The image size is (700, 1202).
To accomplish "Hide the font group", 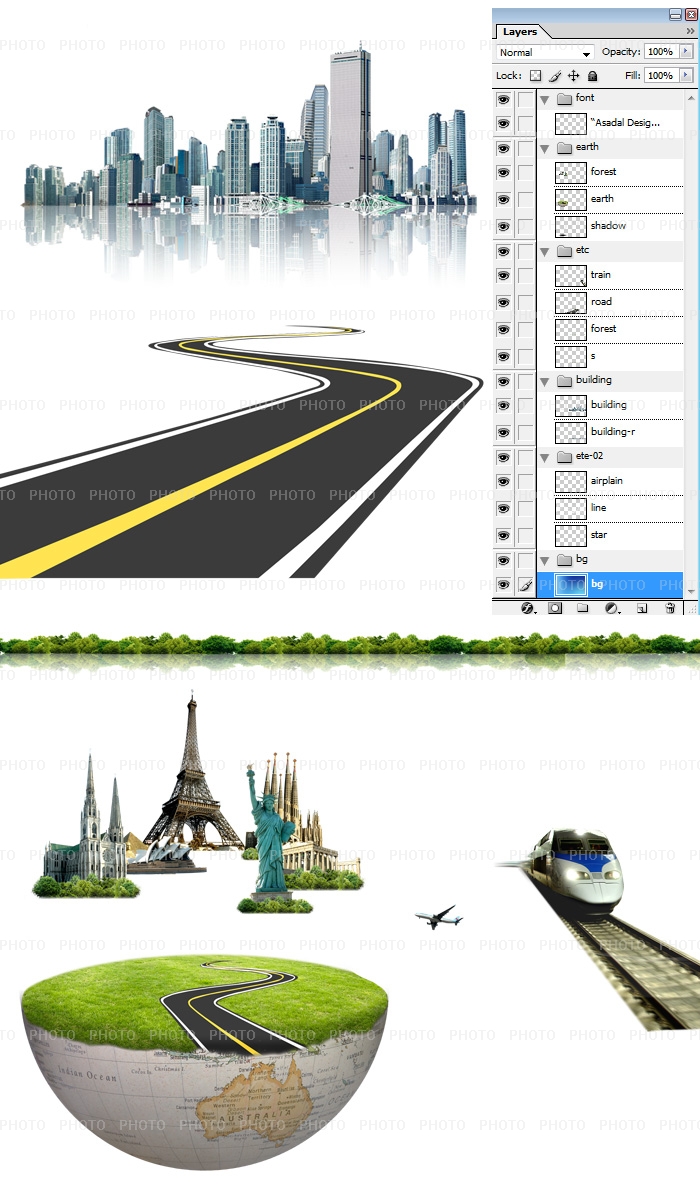I will (503, 99).
